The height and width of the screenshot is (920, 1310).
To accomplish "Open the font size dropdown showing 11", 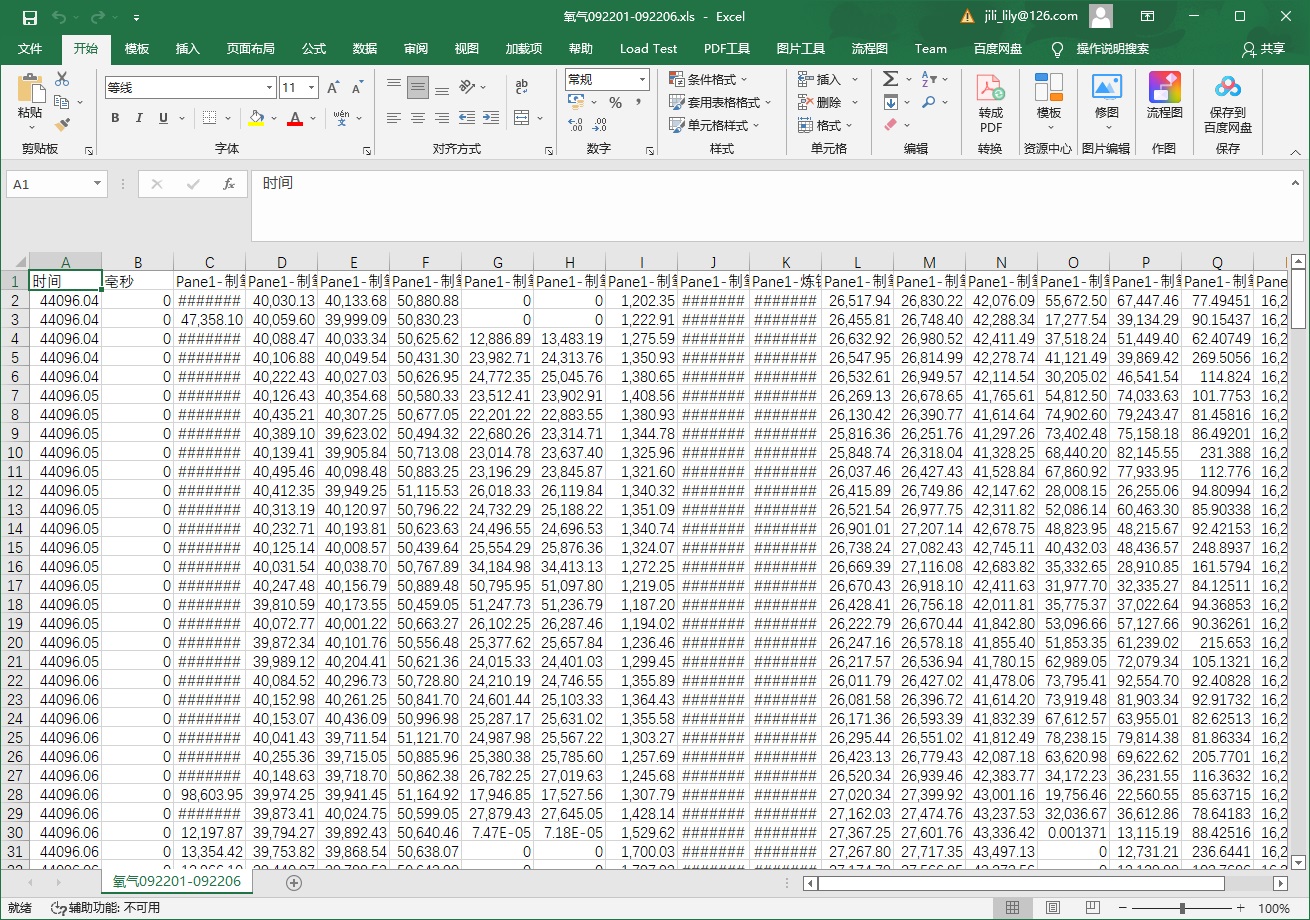I will pyautogui.click(x=312, y=88).
